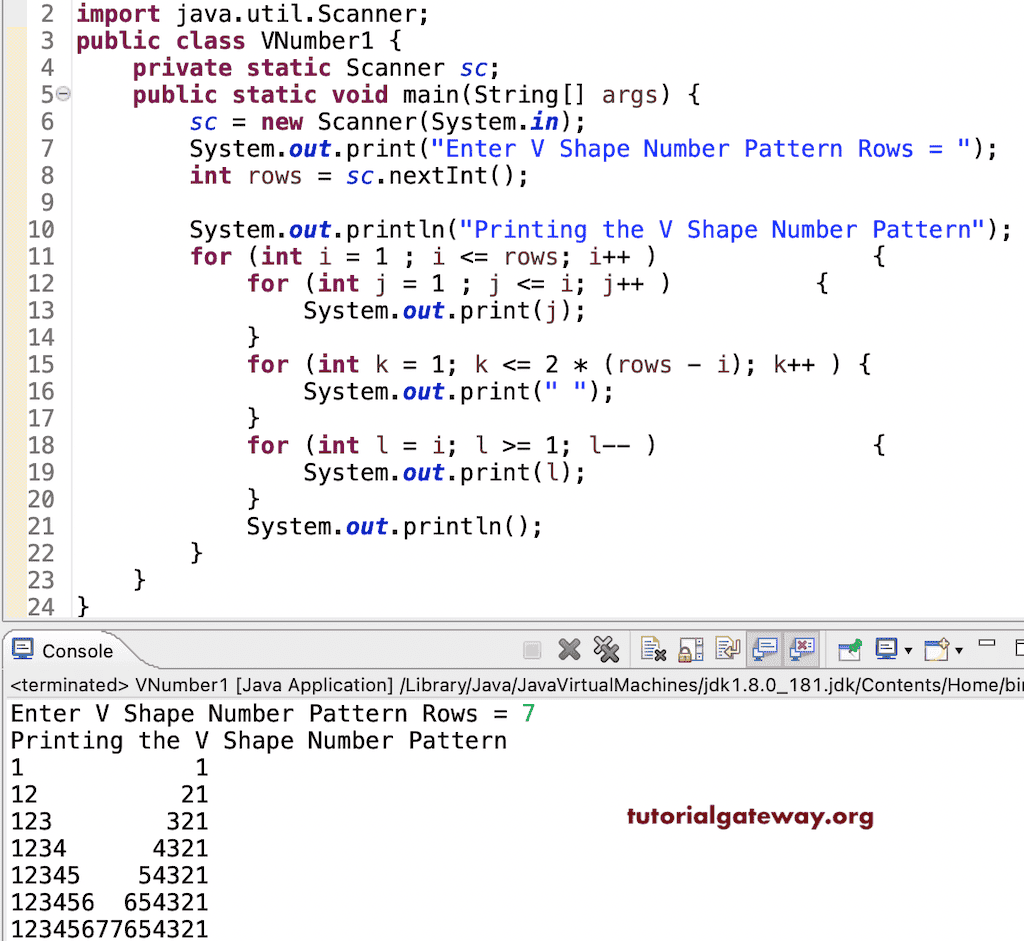Screen dimensions: 1024x941
Task: Clear the console output
Action: 652,648
